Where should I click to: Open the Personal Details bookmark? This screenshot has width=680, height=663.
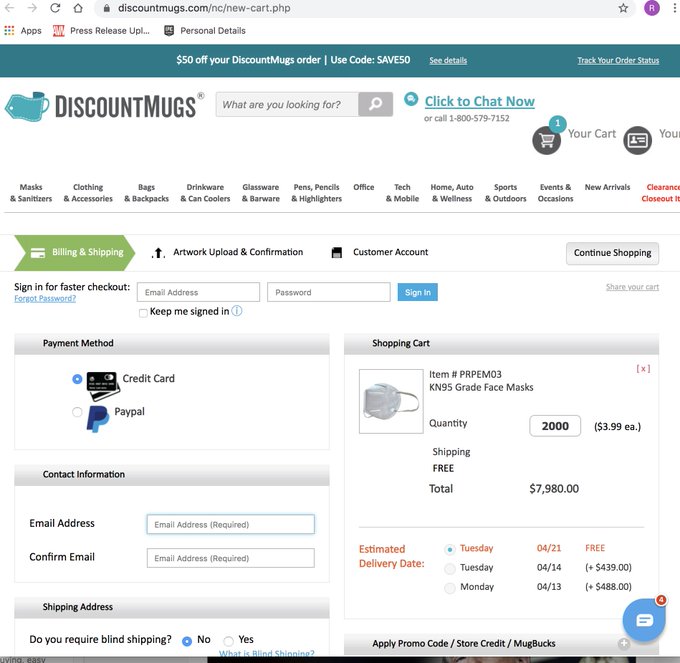click(205, 30)
